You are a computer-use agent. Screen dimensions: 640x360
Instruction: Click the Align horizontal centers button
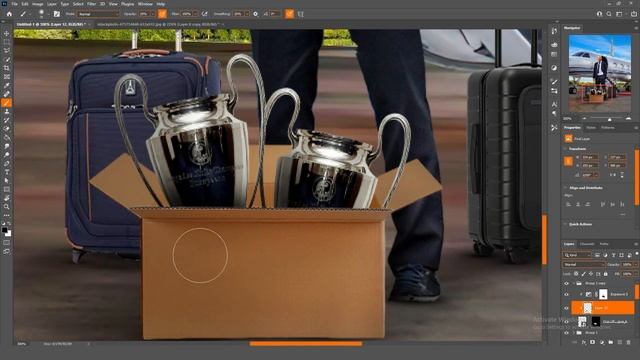(x=578, y=204)
